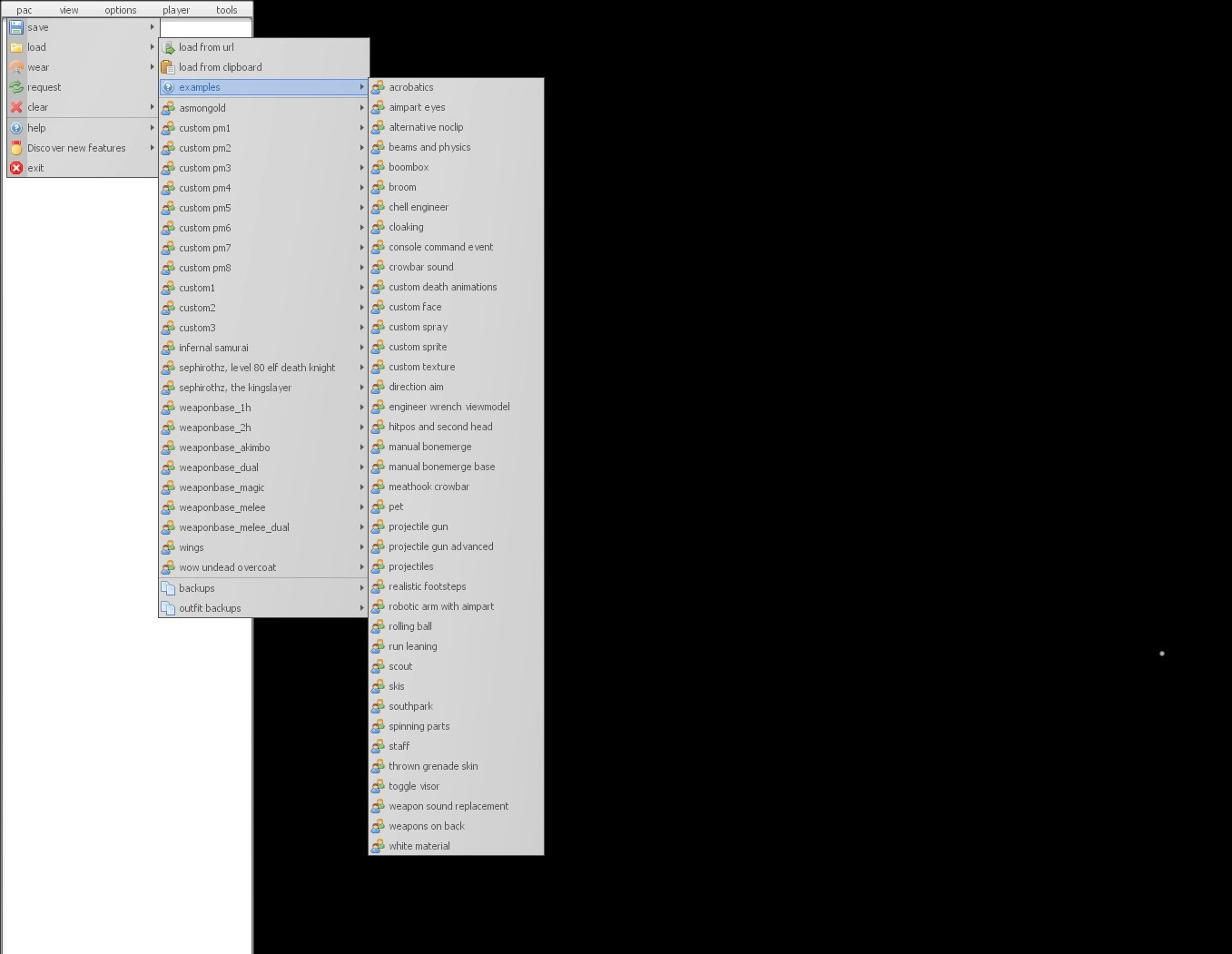Click the icon beside white material
The height and width of the screenshot is (954, 1232).
pos(378,846)
